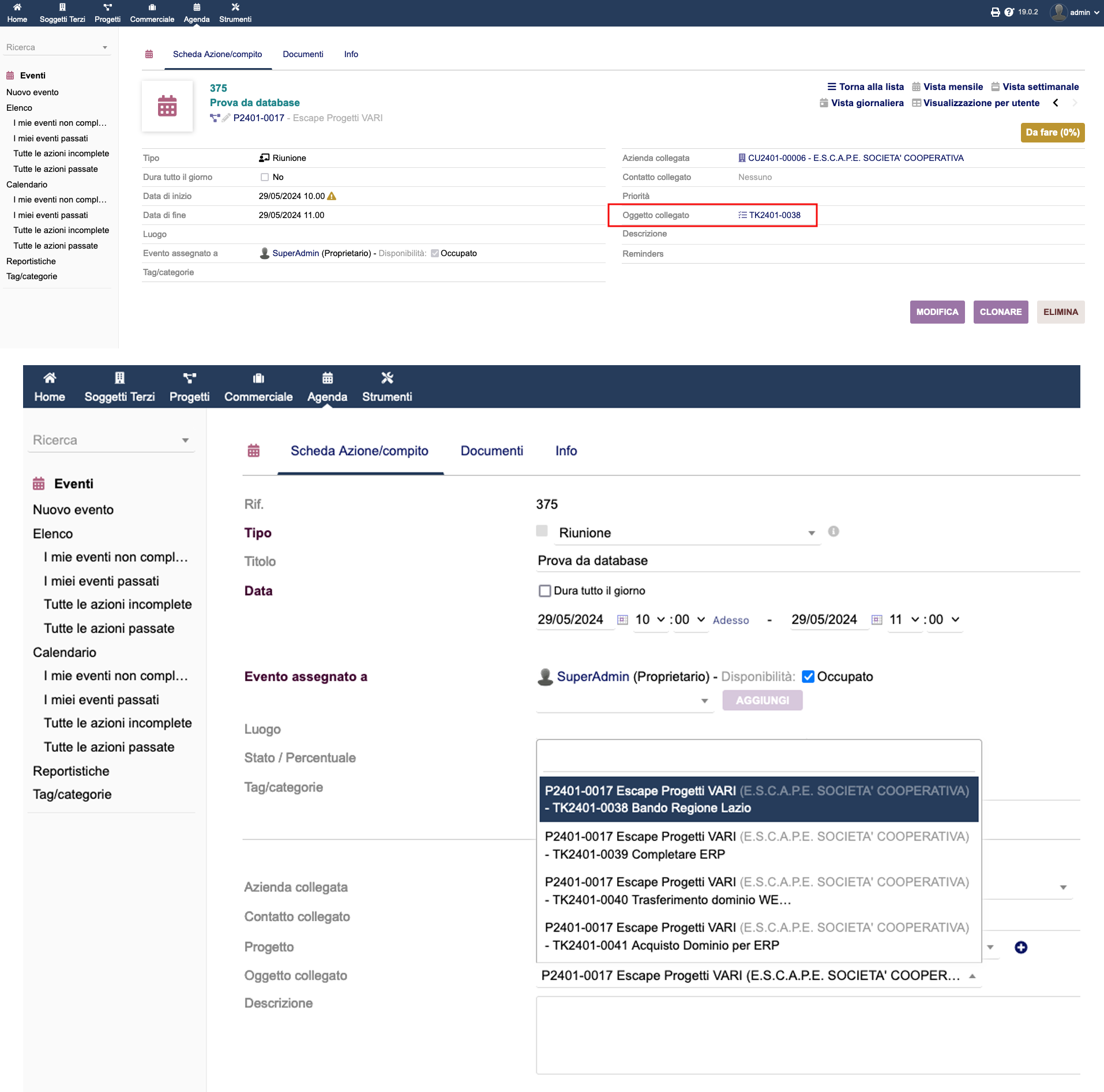Viewport: 1104px width, 1092px height.
Task: Open the help icon near version number
Action: 1009,12
